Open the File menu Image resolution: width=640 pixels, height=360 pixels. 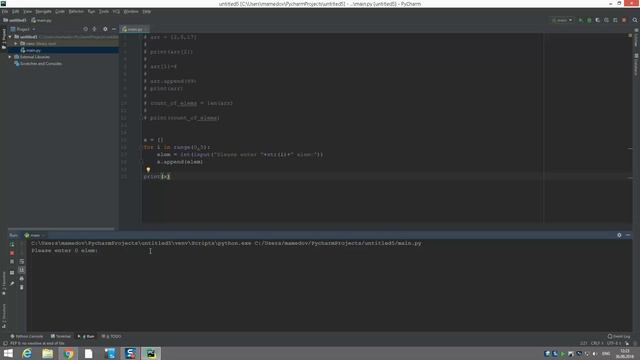[x=5, y=11]
